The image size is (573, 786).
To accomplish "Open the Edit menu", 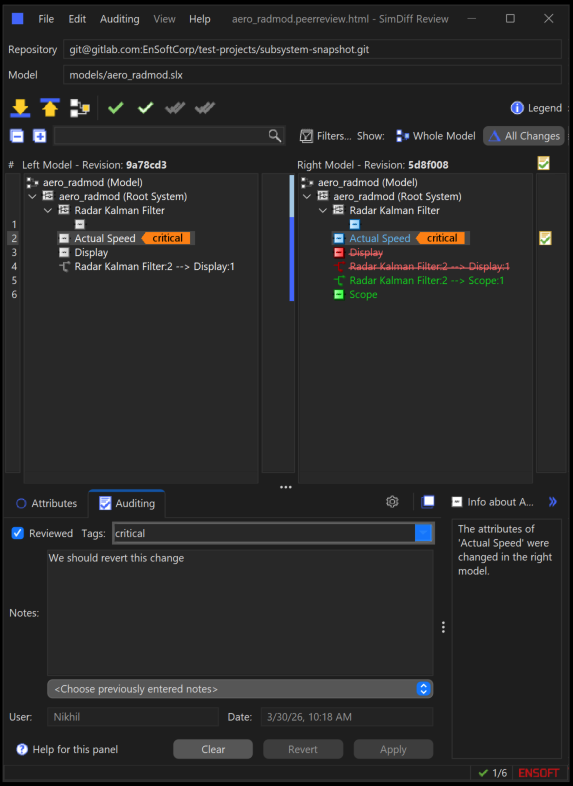I will [77, 19].
